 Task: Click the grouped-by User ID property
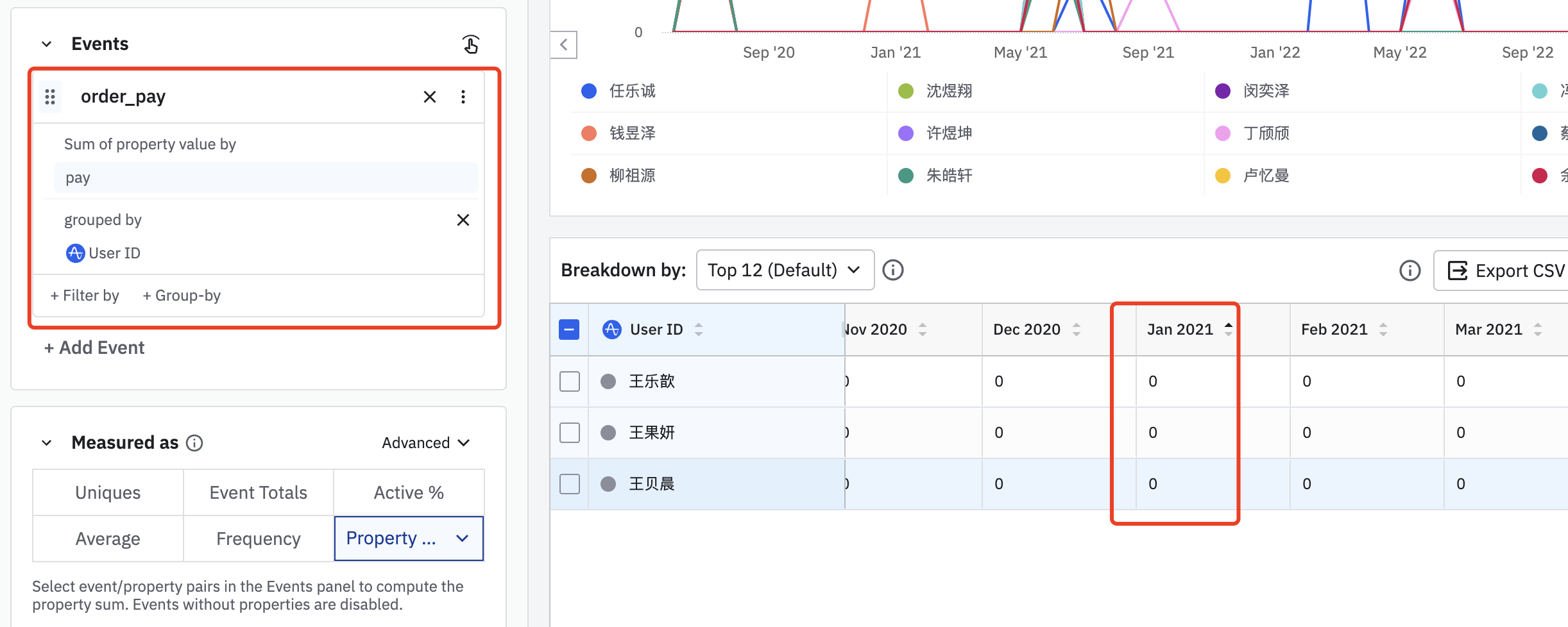(x=114, y=253)
